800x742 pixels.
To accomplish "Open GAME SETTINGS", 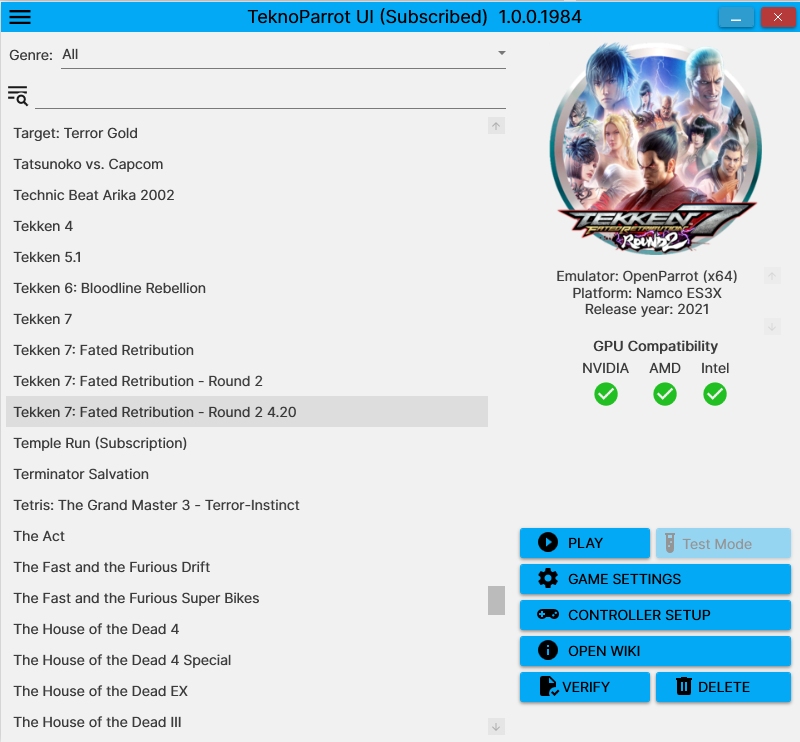I will point(656,579).
